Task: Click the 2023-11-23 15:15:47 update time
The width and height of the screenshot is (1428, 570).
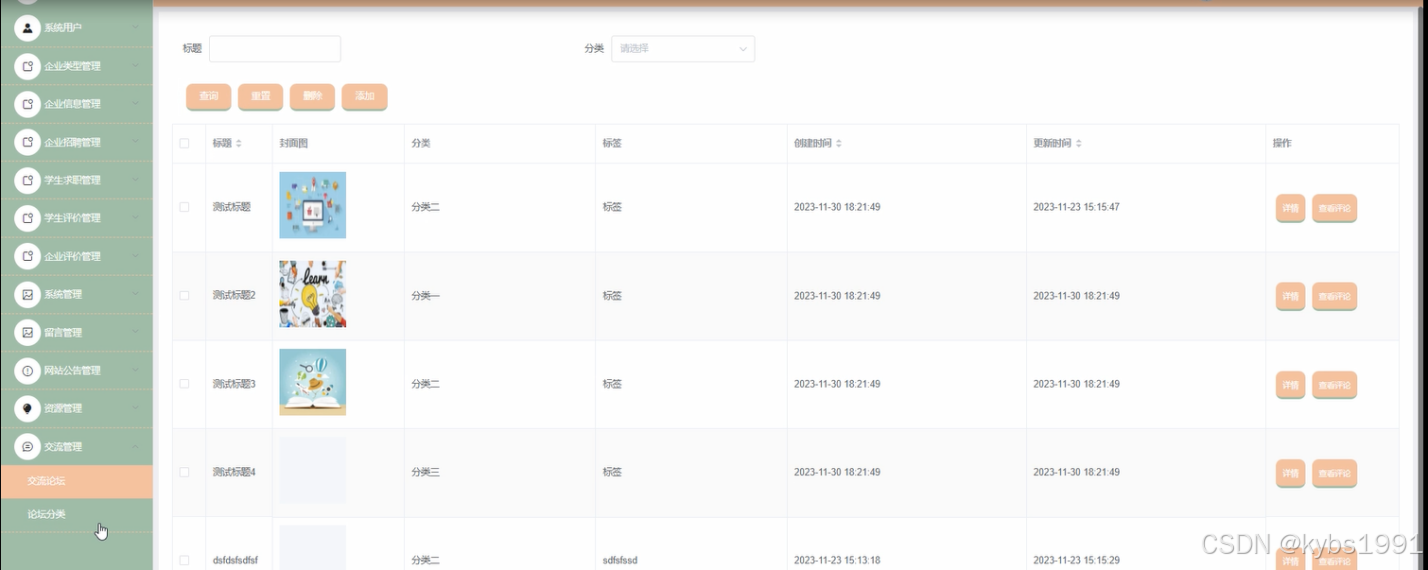Action: tap(1076, 207)
